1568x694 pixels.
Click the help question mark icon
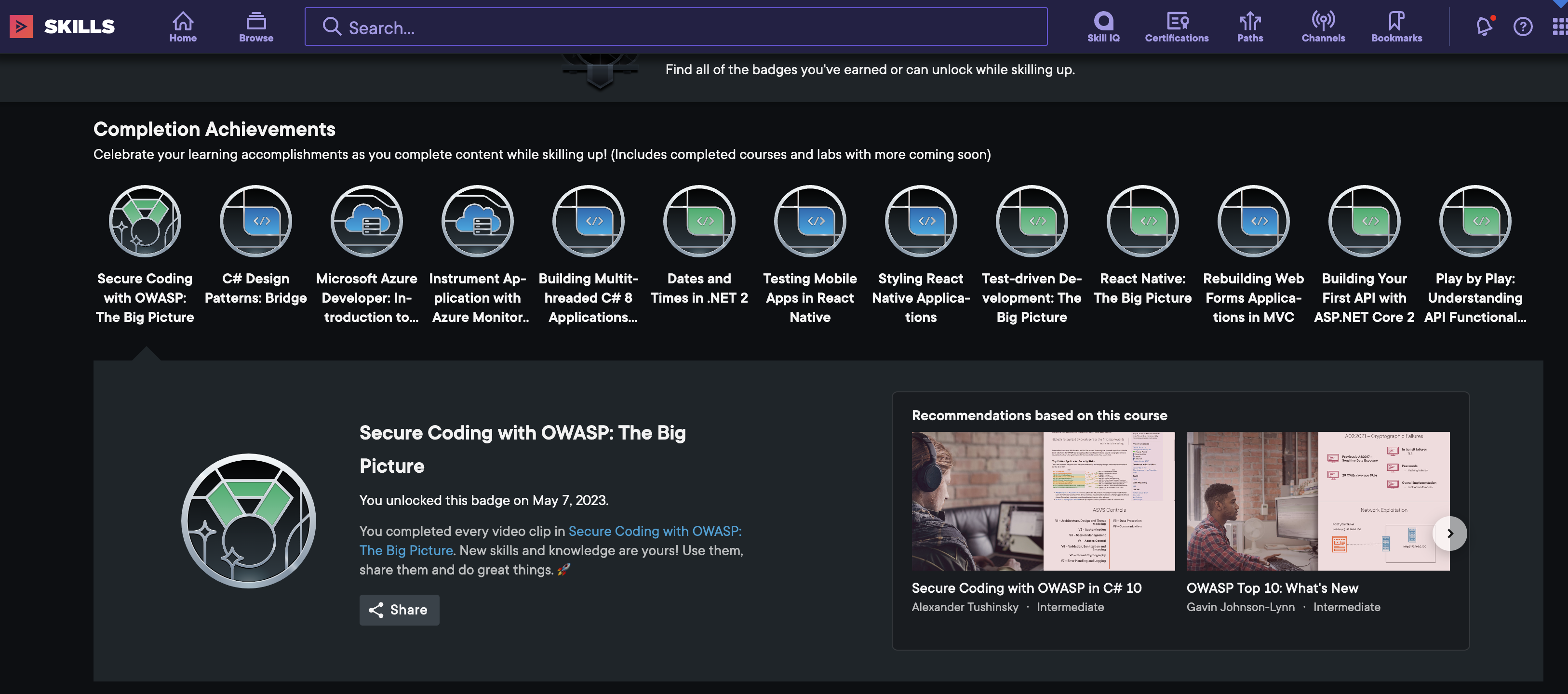pos(1522,27)
